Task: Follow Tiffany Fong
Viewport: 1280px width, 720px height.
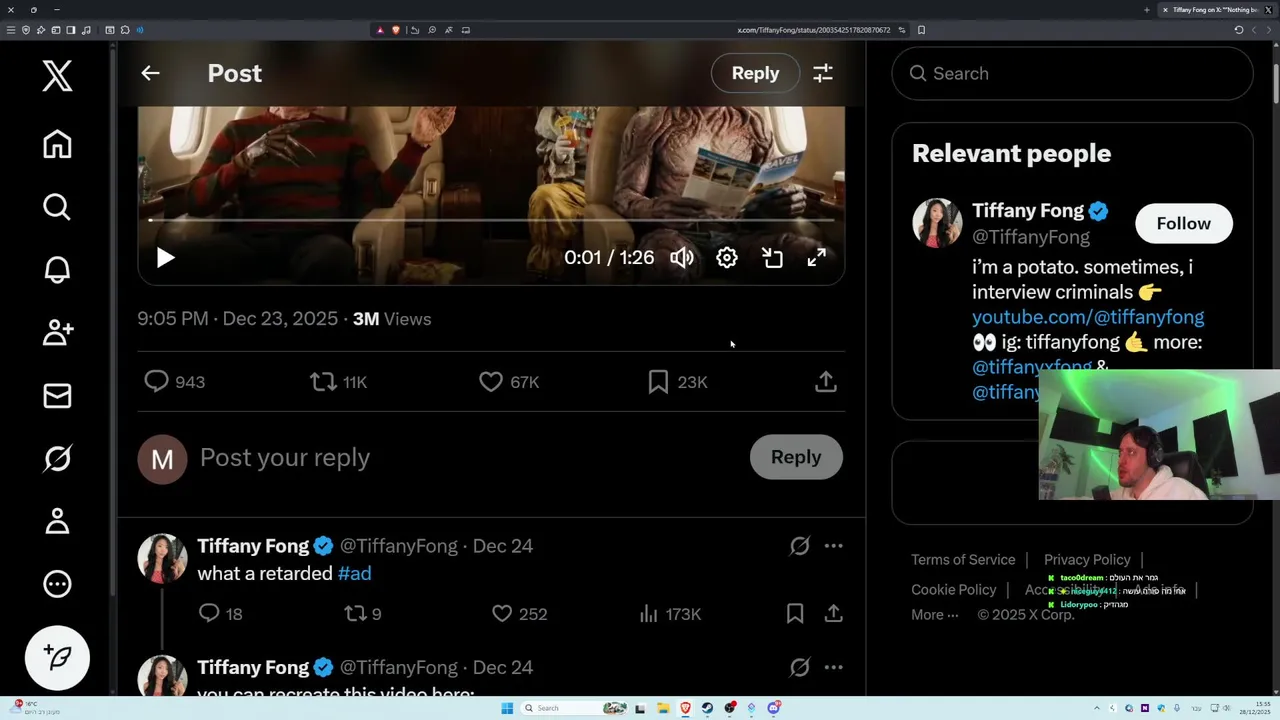Action: [1184, 224]
